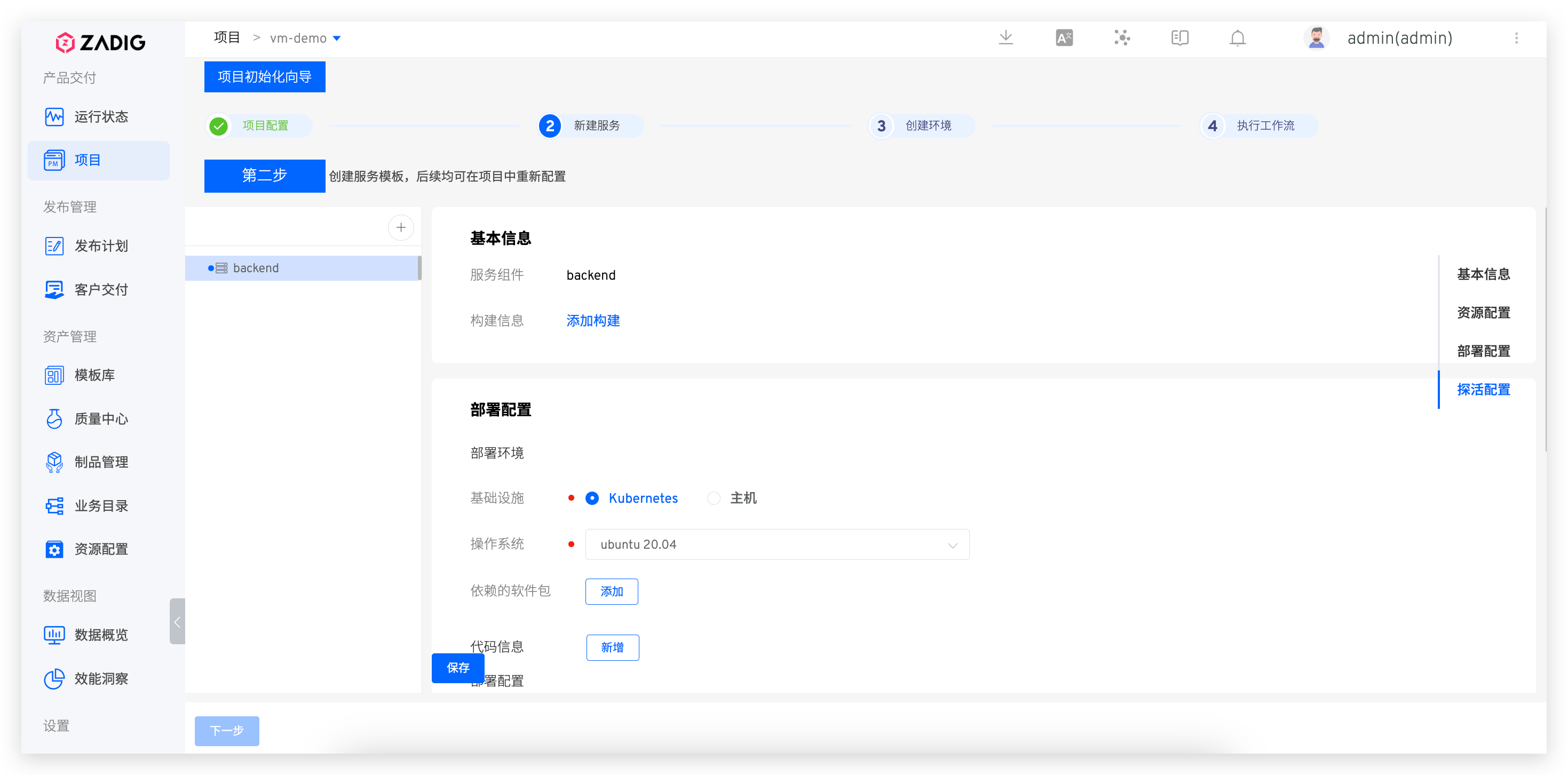
Task: Select the 主机 radio option
Action: point(714,498)
